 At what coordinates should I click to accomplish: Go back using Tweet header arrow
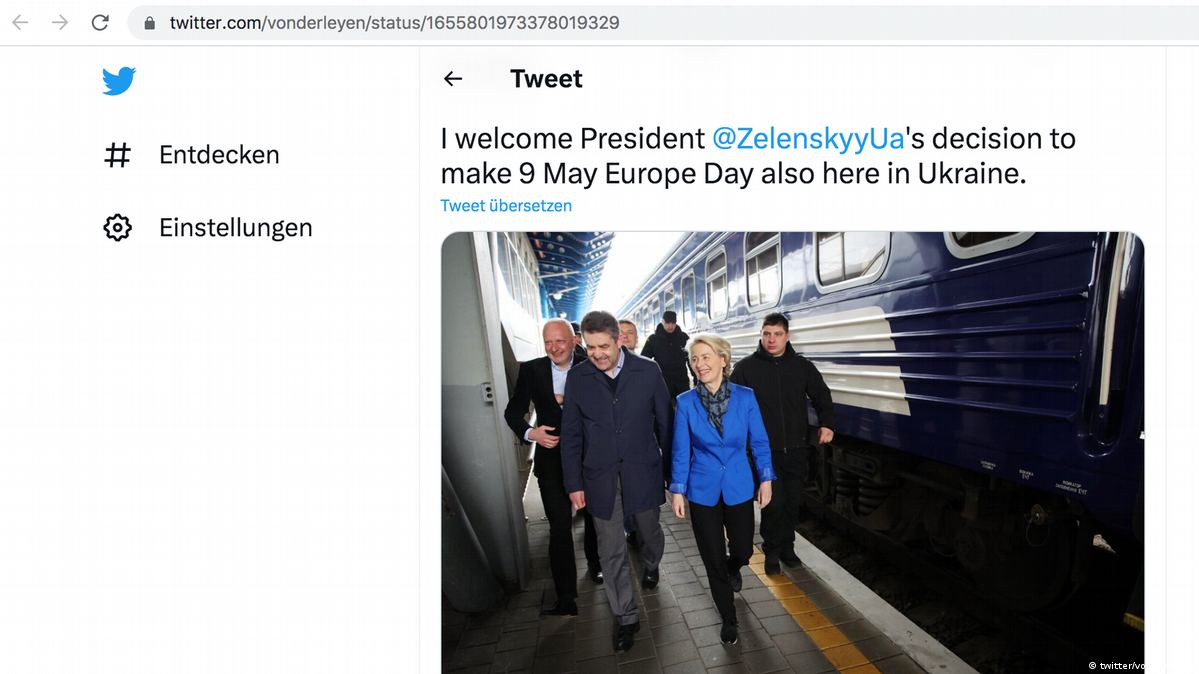click(453, 79)
